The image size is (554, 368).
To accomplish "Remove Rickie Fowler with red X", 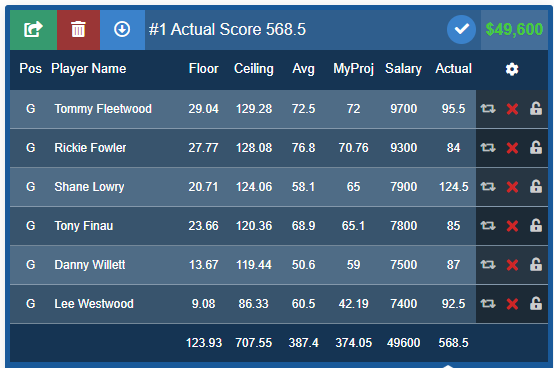I will coord(512,148).
